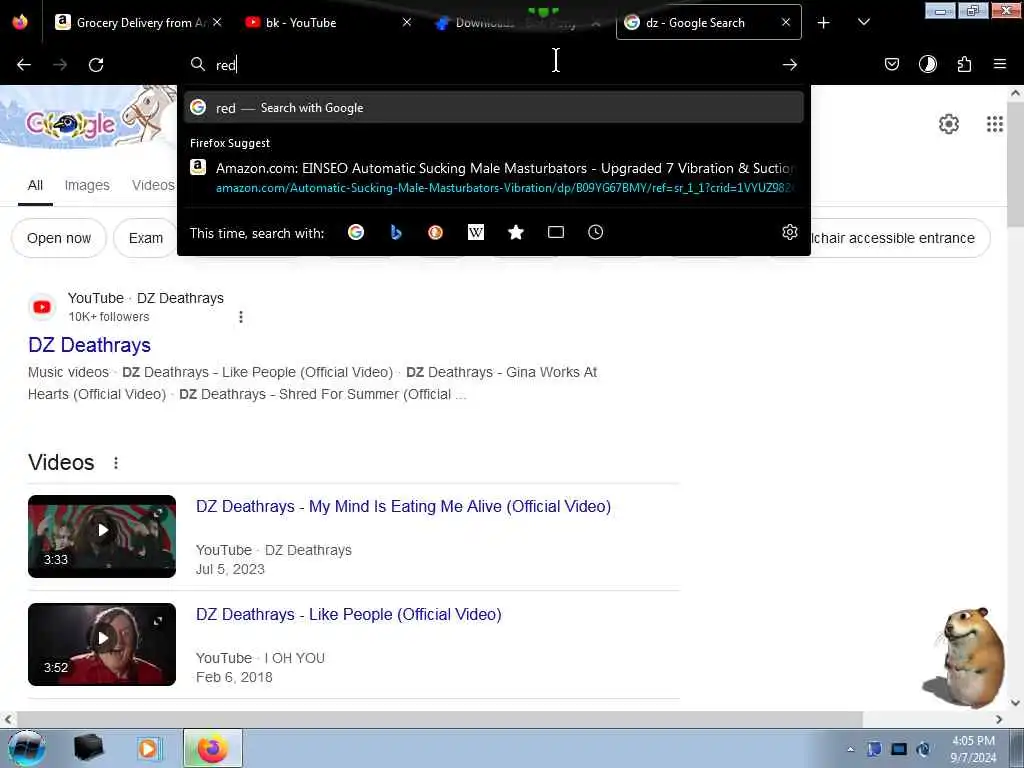Search this time with Bing icon
Image resolution: width=1024 pixels, height=768 pixels.
[x=396, y=232]
